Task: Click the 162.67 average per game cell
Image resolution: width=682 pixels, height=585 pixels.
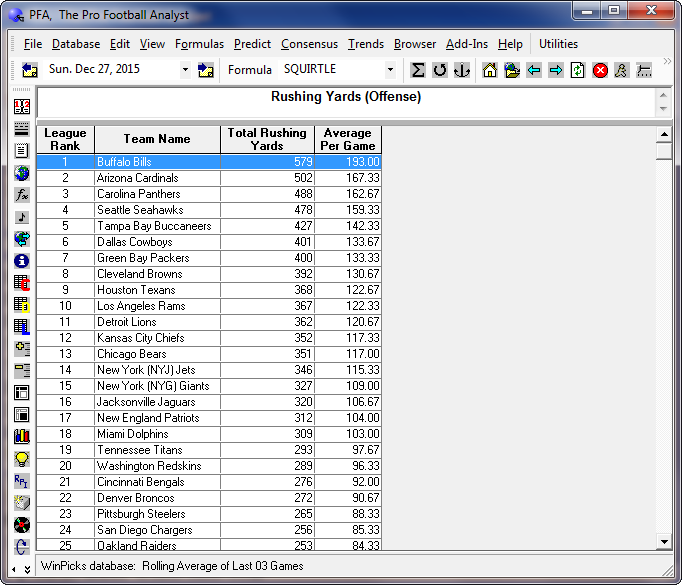Action: [x=348, y=194]
